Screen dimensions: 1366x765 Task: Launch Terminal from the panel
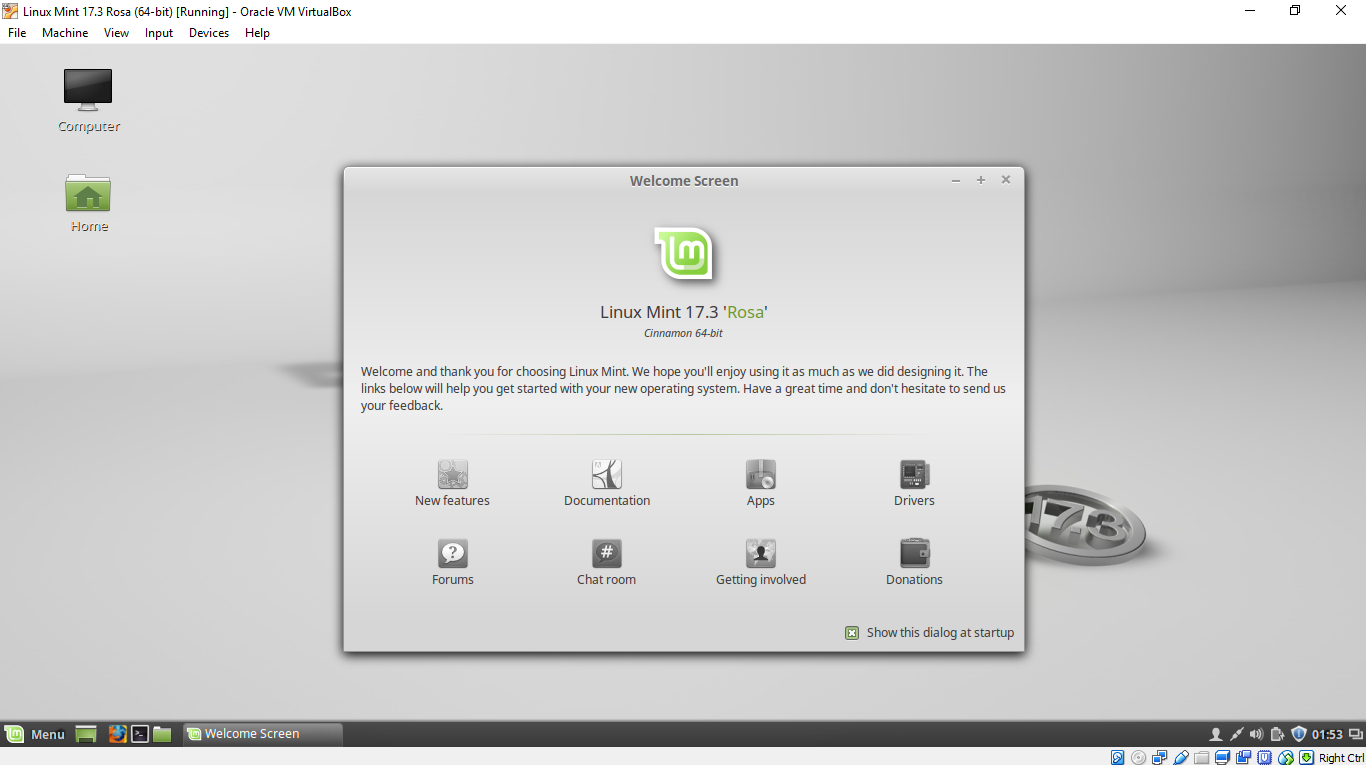click(141, 734)
